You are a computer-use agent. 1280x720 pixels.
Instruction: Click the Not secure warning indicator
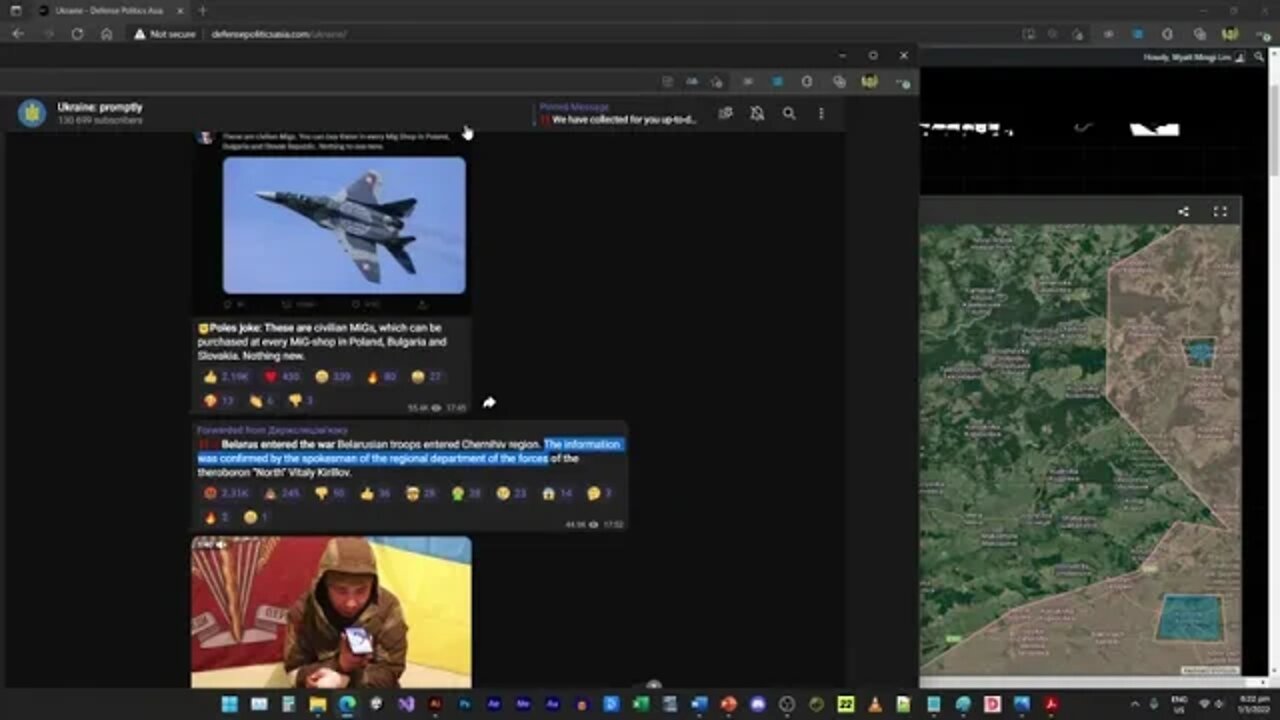point(163,34)
